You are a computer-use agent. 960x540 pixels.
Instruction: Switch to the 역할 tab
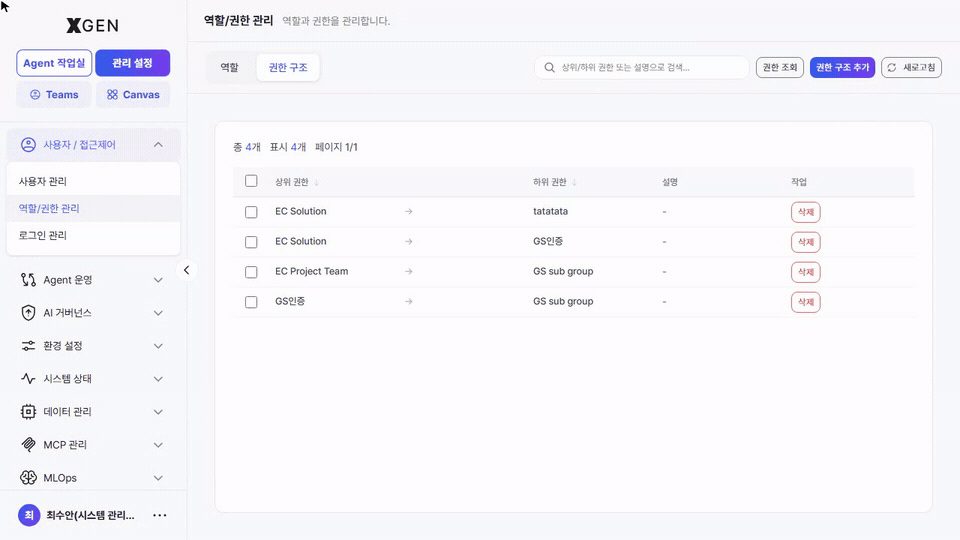coord(230,67)
